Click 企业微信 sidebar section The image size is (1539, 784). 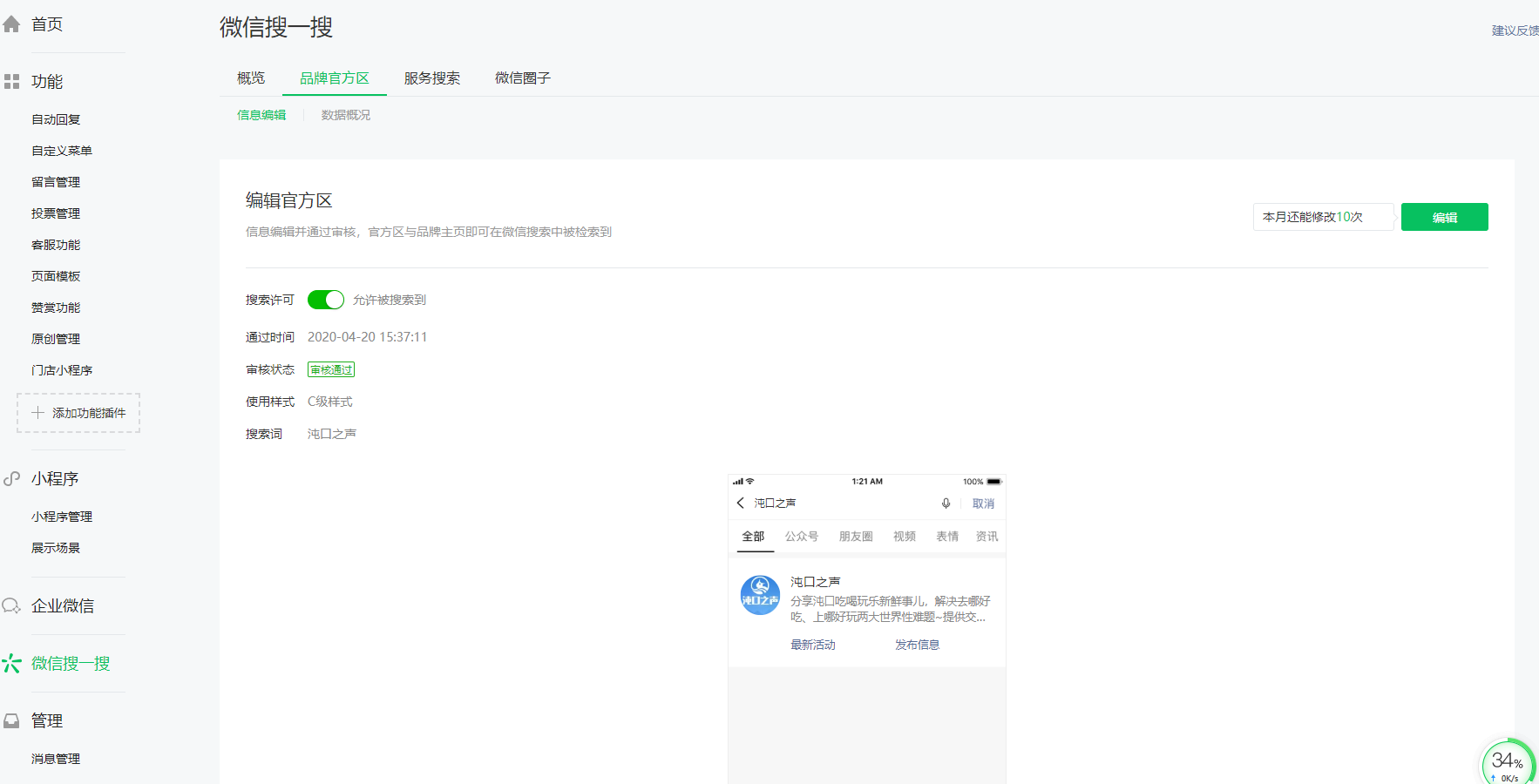pos(63,606)
